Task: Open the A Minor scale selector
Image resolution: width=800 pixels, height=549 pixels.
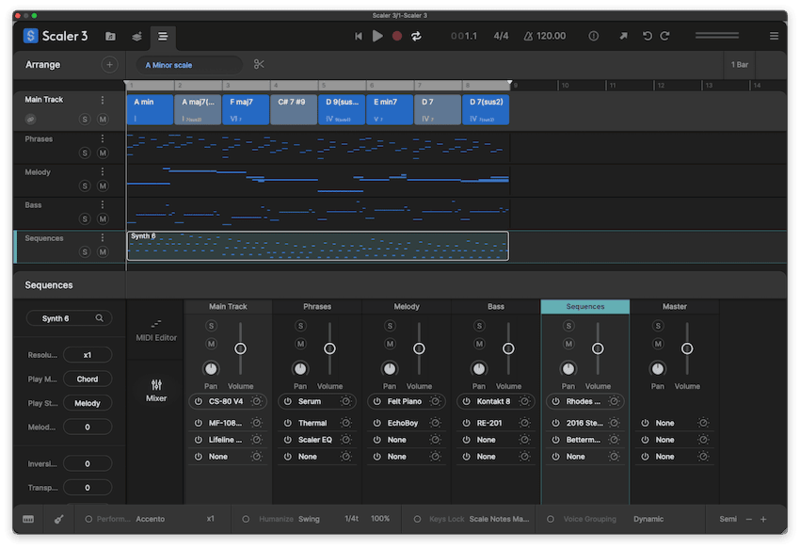Action: coord(189,65)
